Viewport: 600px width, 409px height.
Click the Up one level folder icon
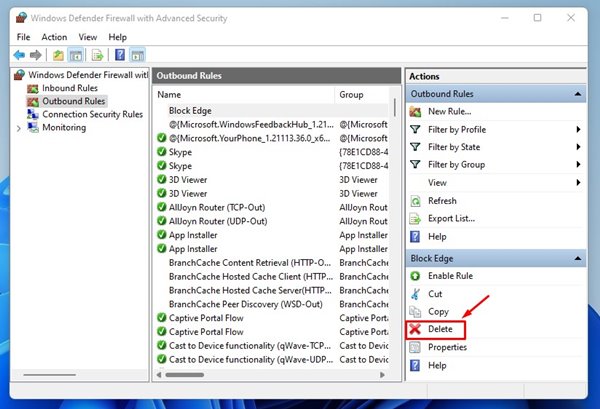(x=58, y=55)
